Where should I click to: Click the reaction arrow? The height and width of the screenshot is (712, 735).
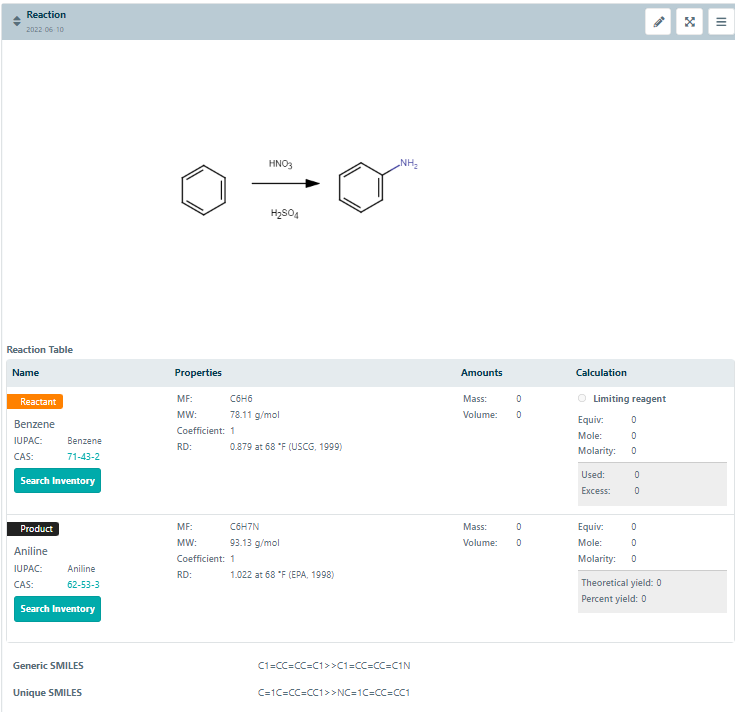pos(285,184)
